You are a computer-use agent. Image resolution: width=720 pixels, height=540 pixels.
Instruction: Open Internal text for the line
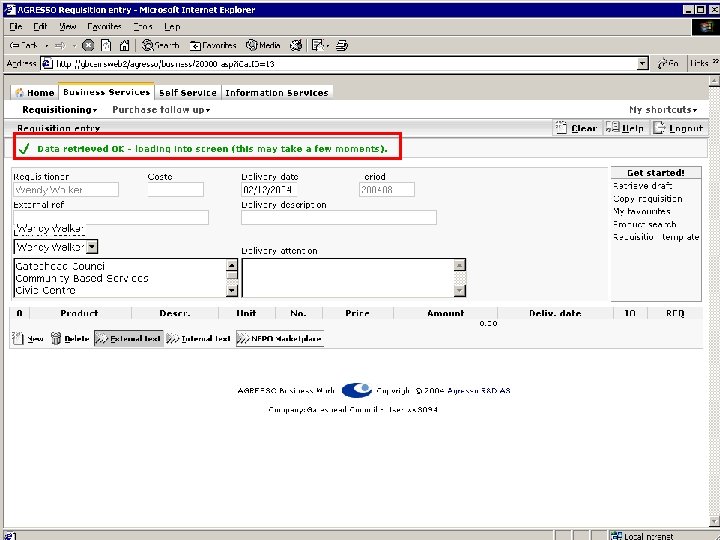pos(199,338)
